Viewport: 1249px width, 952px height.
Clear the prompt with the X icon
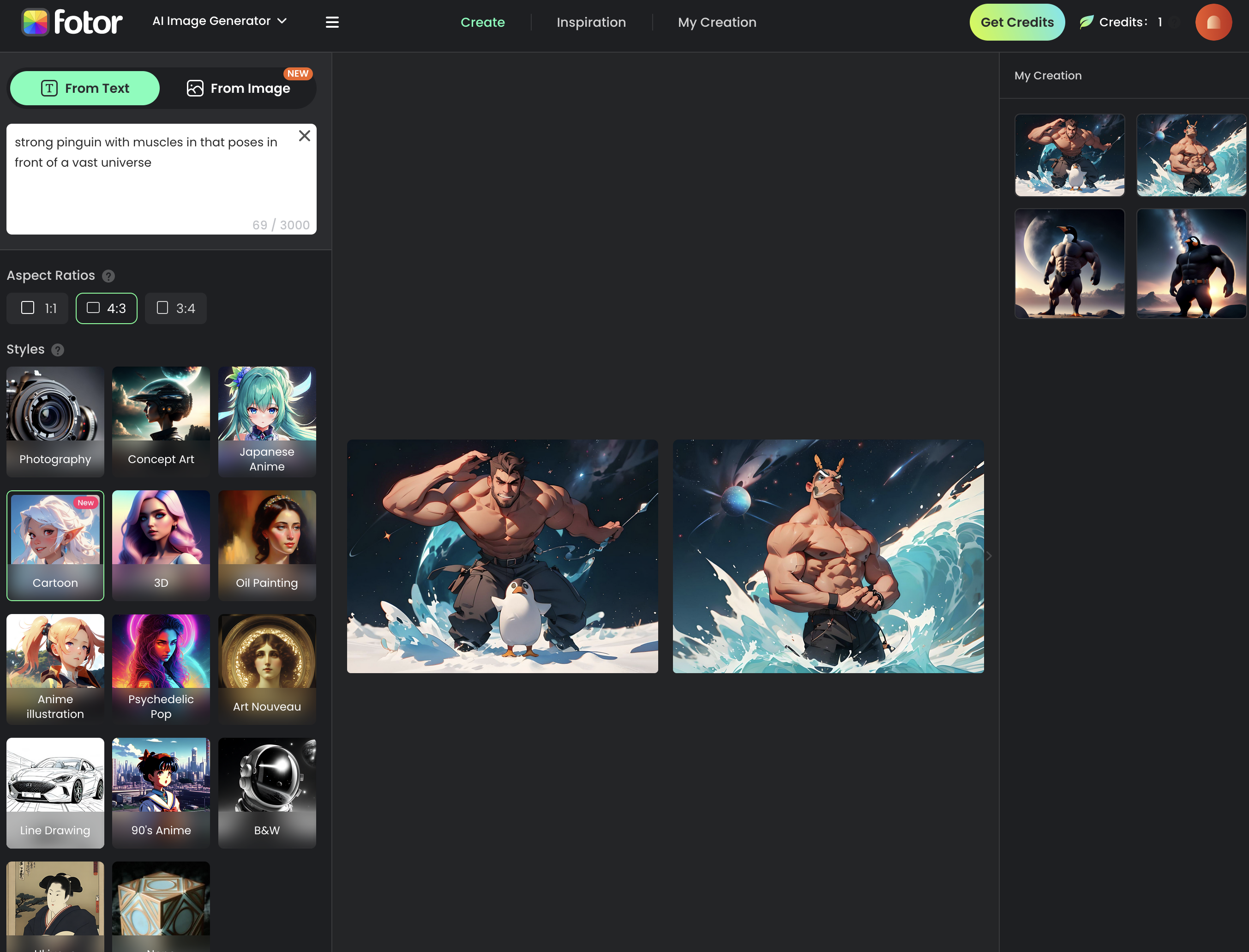click(304, 136)
